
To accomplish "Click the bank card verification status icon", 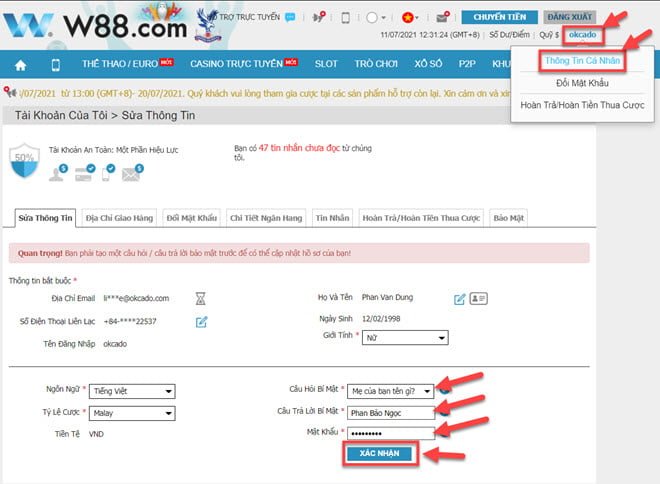I will [85, 173].
